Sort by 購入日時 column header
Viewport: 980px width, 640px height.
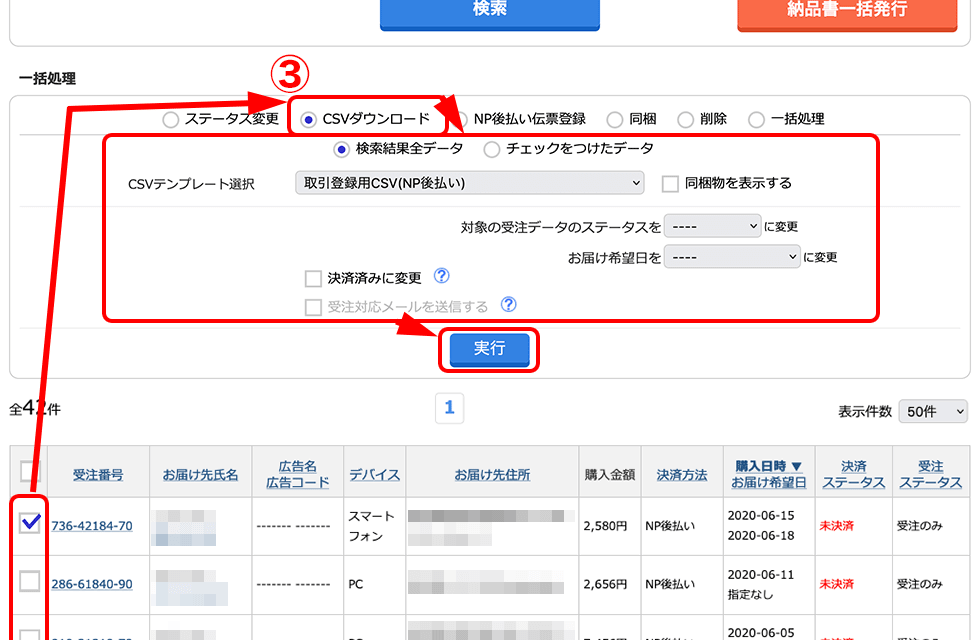[769, 466]
